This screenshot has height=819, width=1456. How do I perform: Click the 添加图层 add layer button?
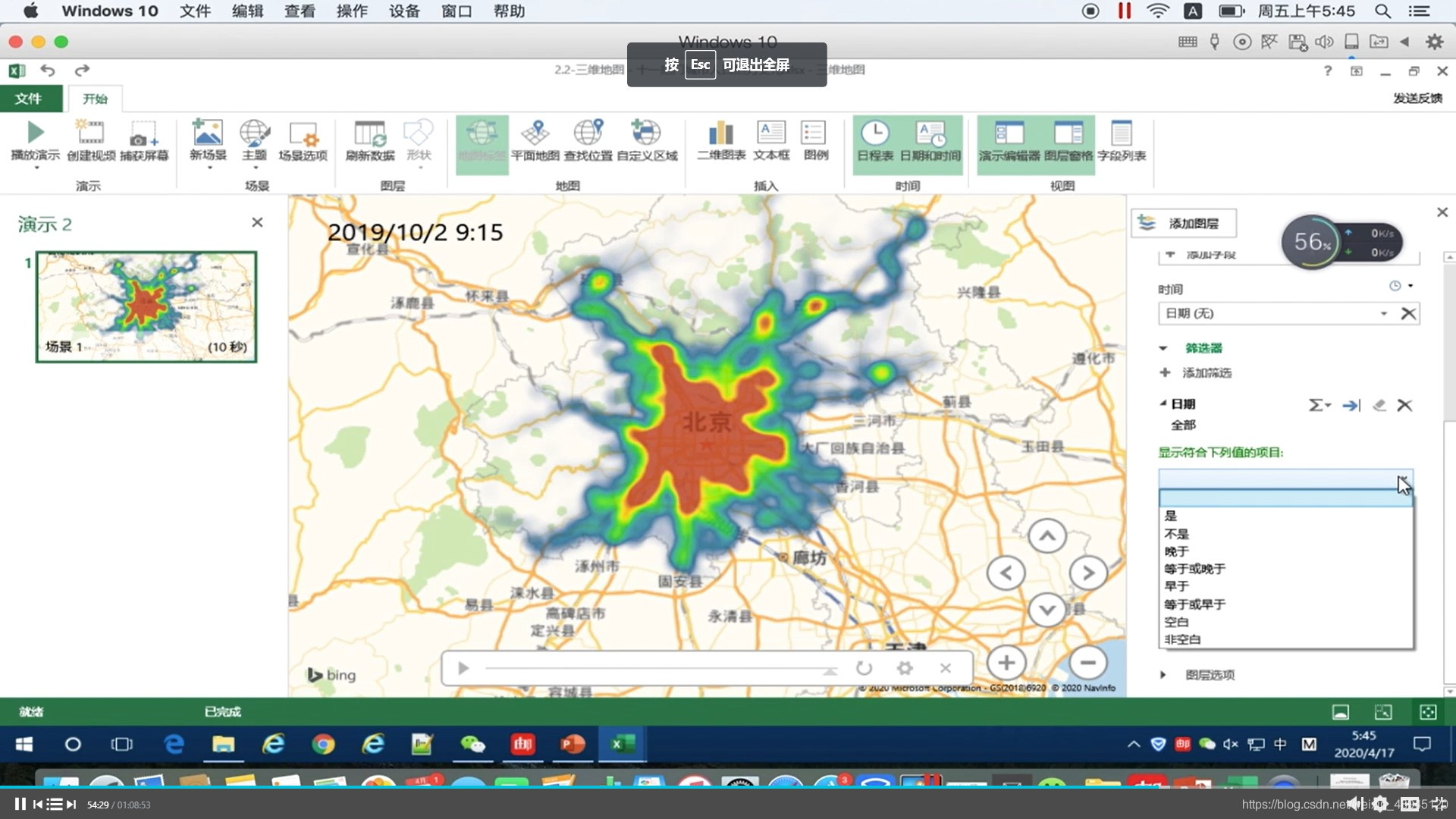pos(1184,223)
